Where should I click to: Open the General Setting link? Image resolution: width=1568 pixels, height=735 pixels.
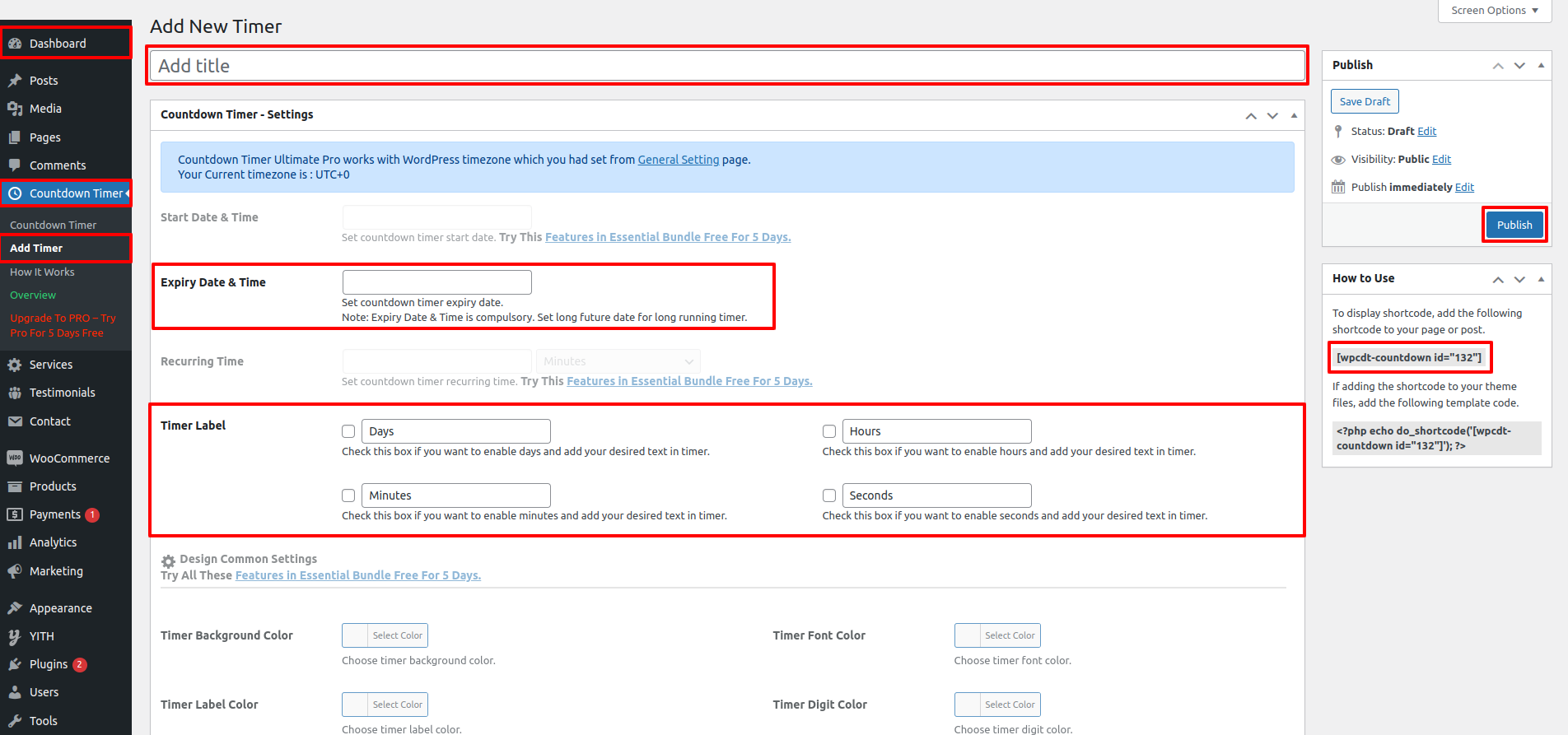pos(678,160)
